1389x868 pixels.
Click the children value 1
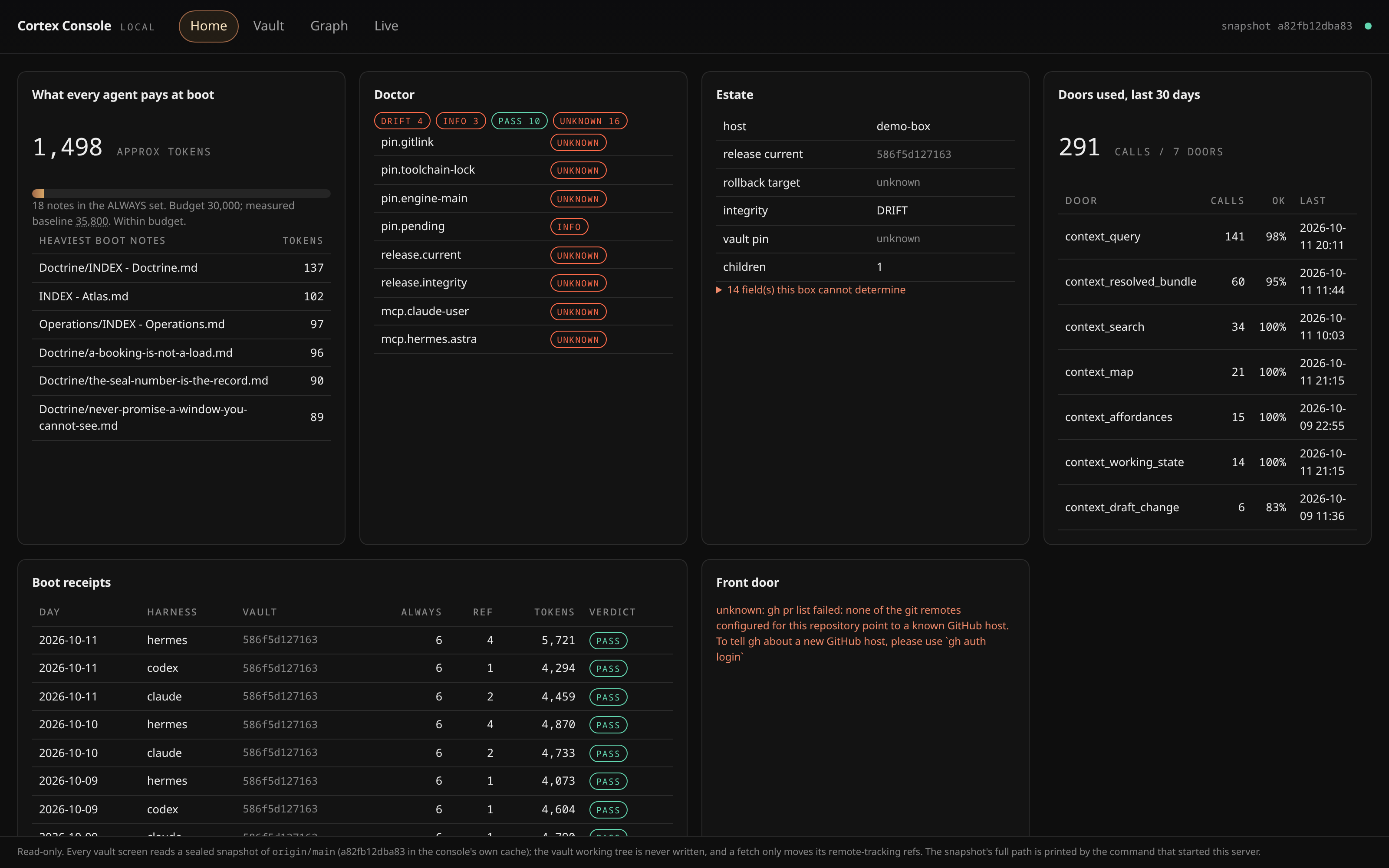coord(879,267)
